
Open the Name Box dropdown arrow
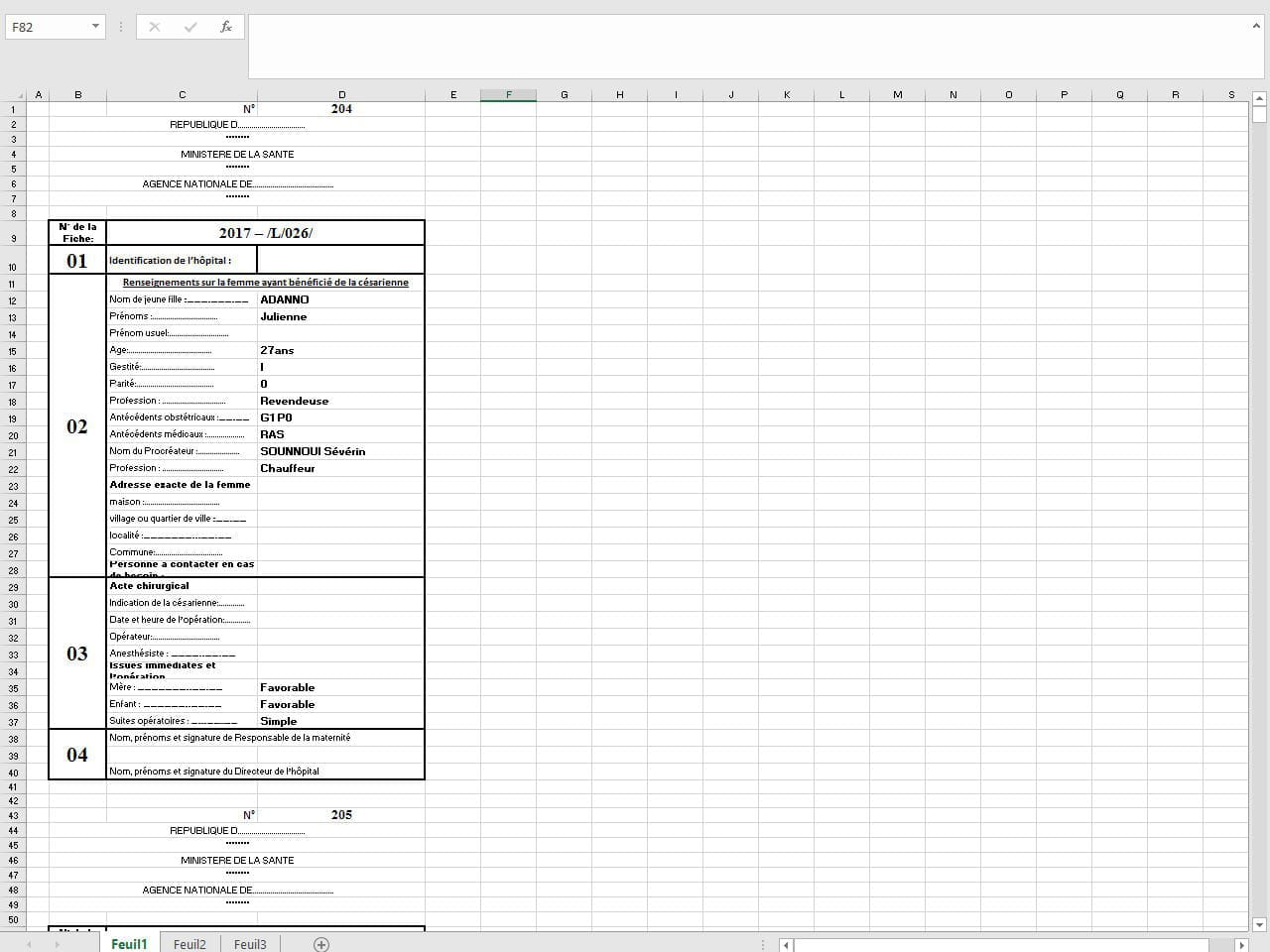pos(95,27)
